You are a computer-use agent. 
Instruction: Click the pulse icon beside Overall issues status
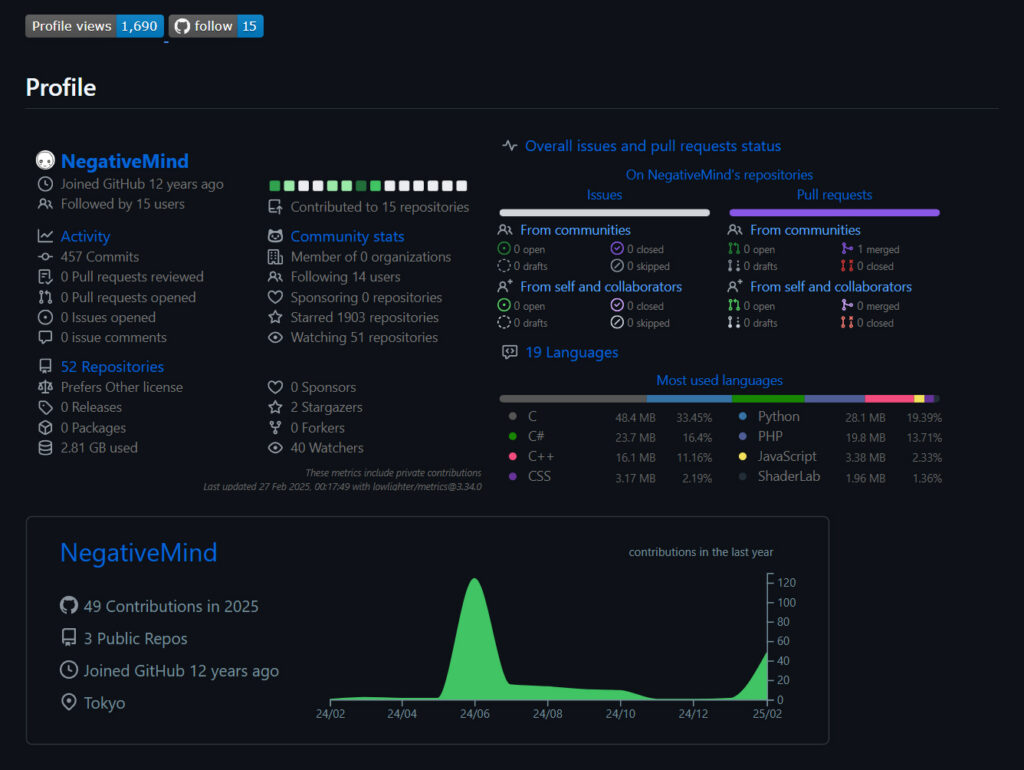tap(510, 146)
